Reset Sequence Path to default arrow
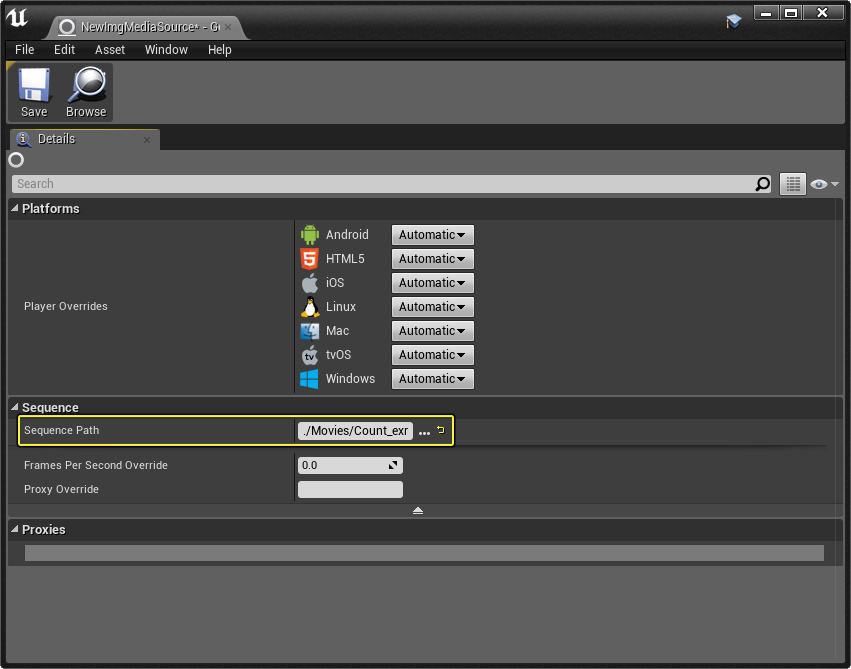 tap(441, 430)
